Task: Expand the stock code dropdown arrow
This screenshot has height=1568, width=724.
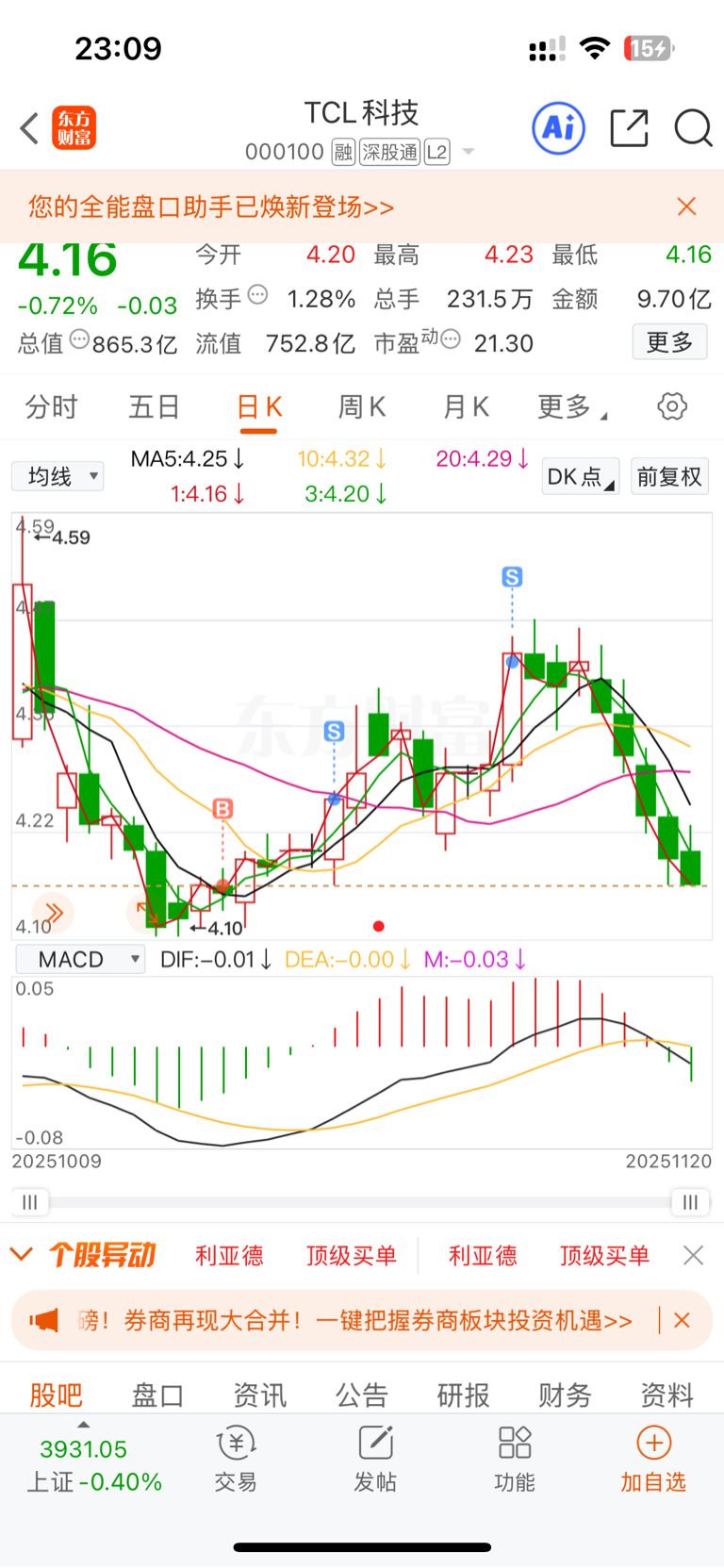Action: click(469, 152)
